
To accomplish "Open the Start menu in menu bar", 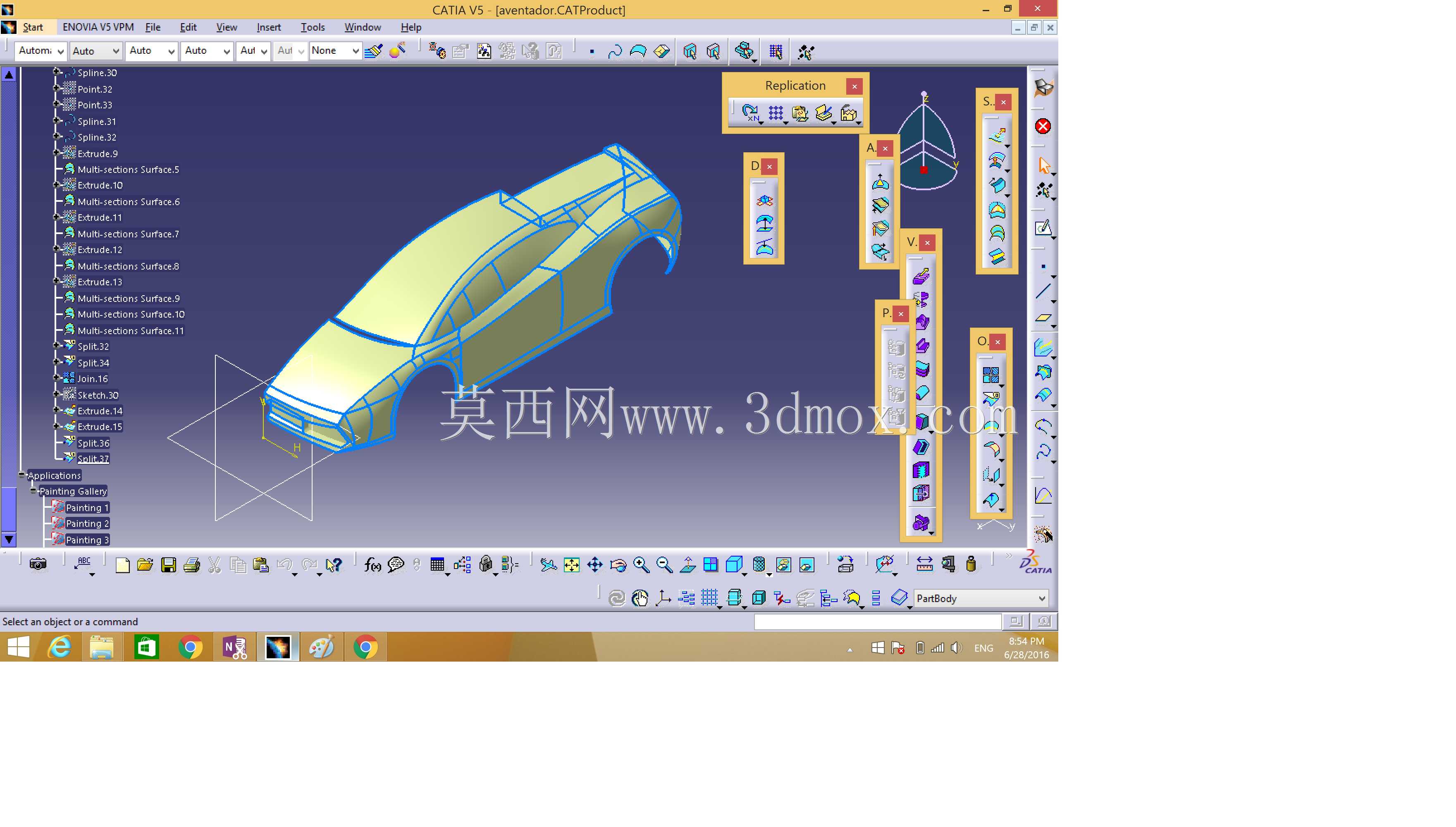I will pos(33,27).
